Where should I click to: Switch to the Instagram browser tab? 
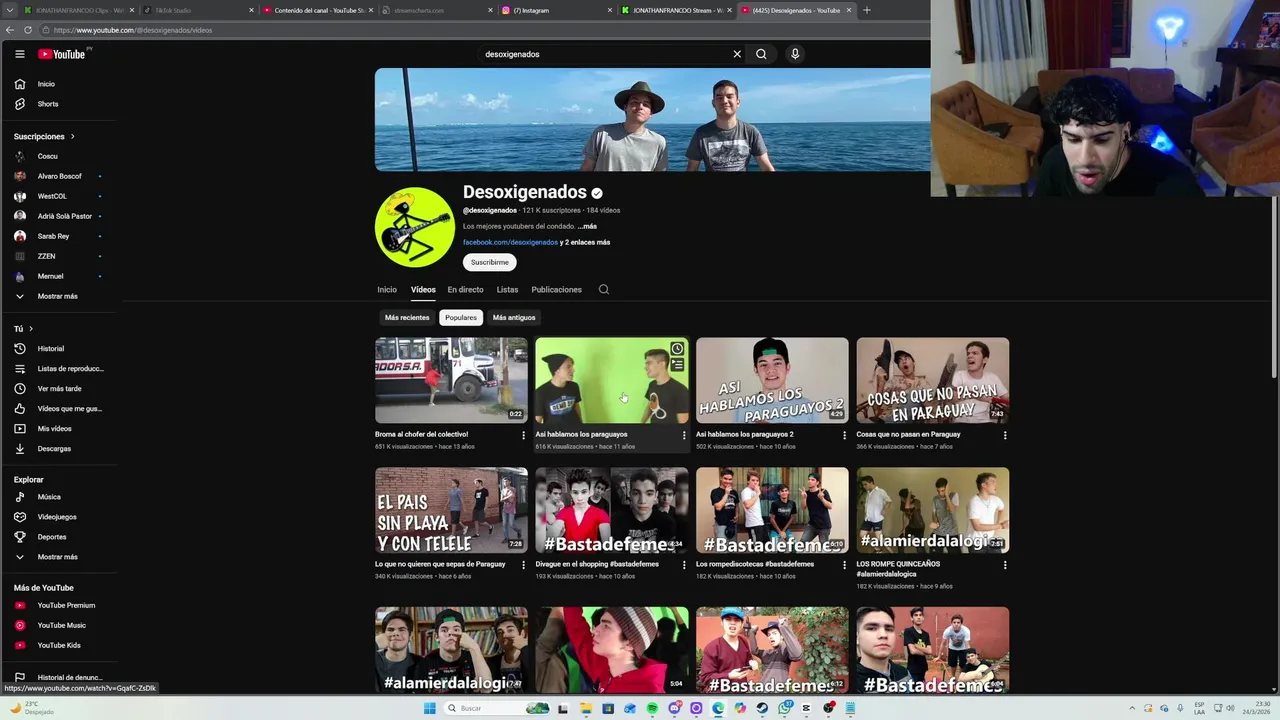coord(556,10)
